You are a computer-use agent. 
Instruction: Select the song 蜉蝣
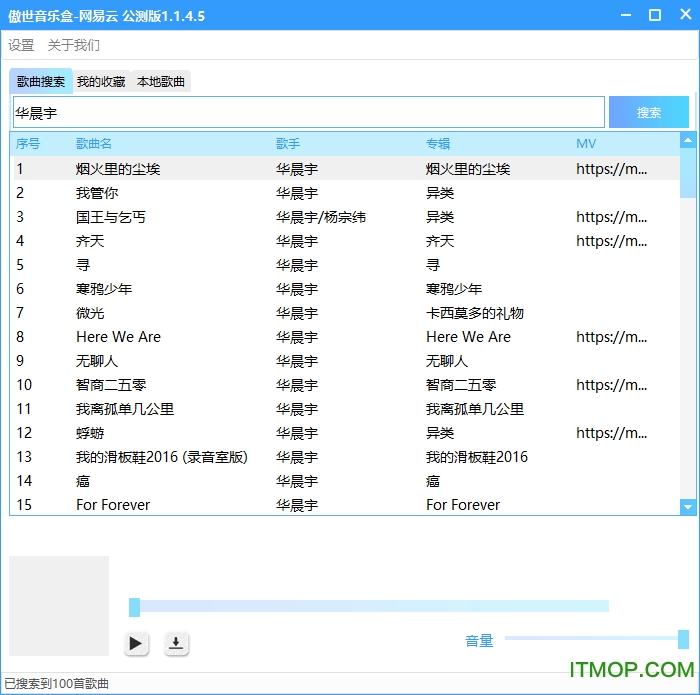point(90,433)
